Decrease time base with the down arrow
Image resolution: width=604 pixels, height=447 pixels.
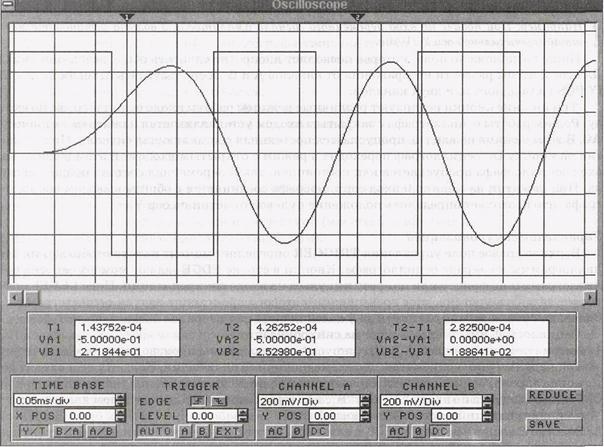point(121,403)
